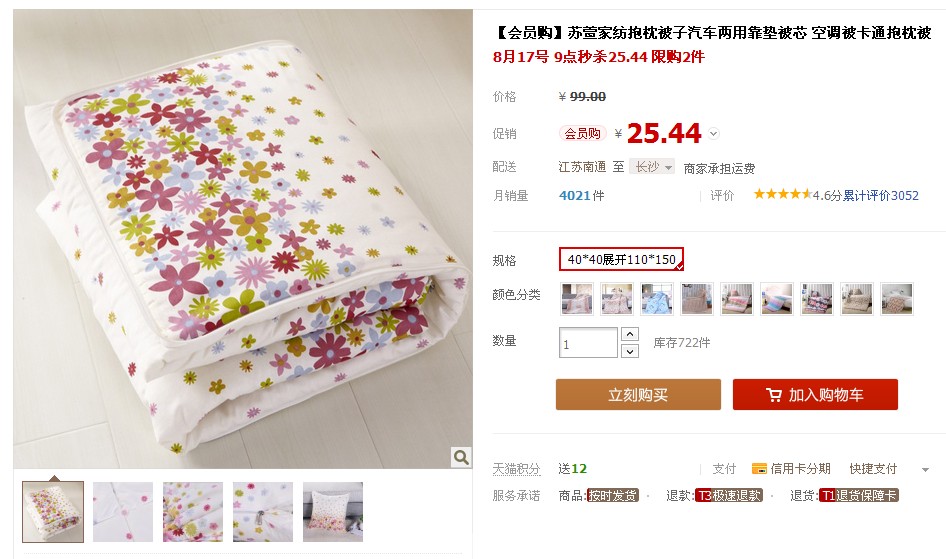Screen dimensions: 946x559
Task: Open the 长沙 delivery city dropdown
Action: 652,167
